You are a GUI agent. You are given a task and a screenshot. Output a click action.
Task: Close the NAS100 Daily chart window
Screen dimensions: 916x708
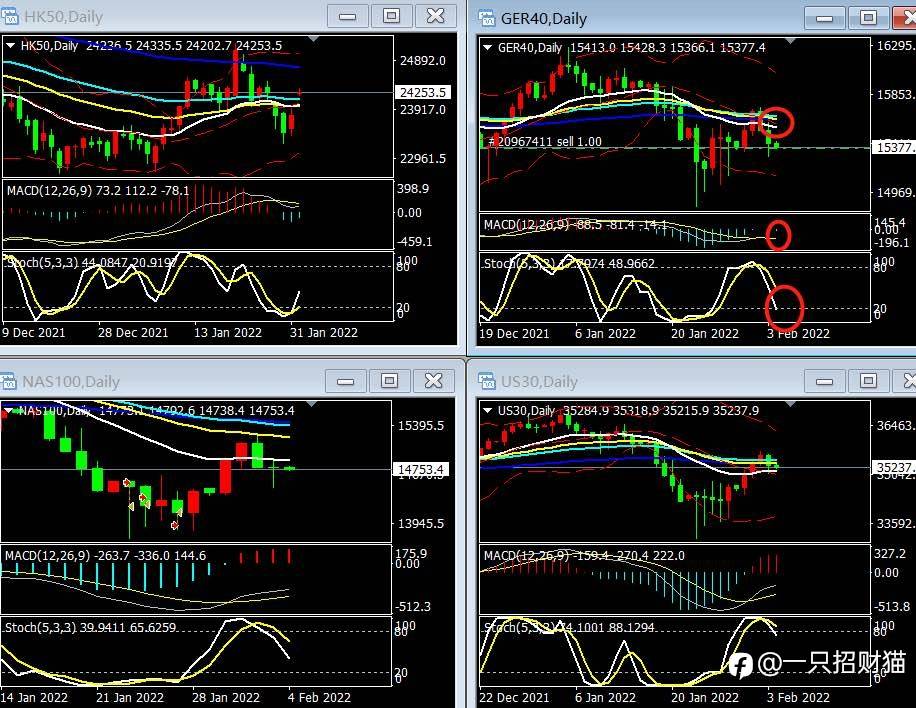click(434, 381)
